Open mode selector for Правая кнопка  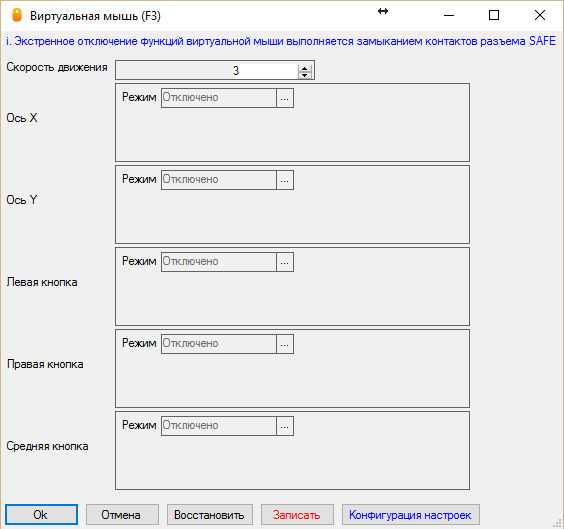point(285,344)
